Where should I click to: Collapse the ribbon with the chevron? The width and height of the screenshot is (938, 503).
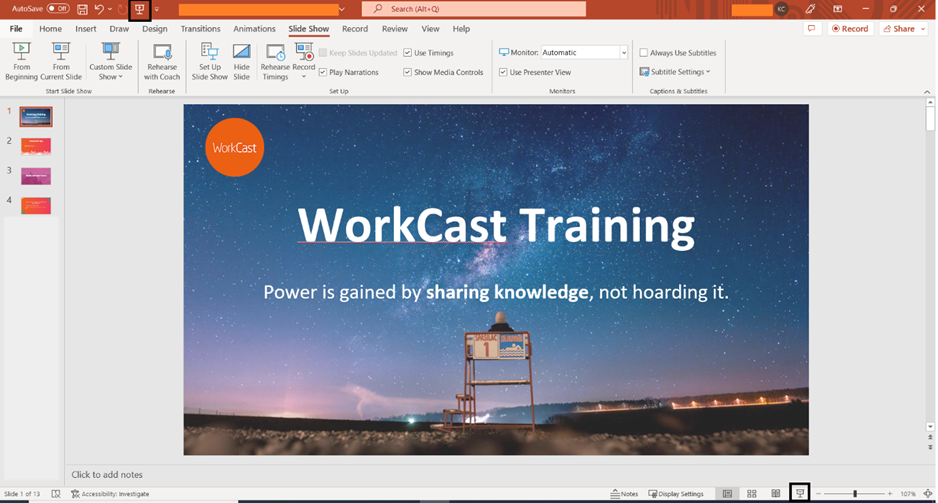(927, 92)
